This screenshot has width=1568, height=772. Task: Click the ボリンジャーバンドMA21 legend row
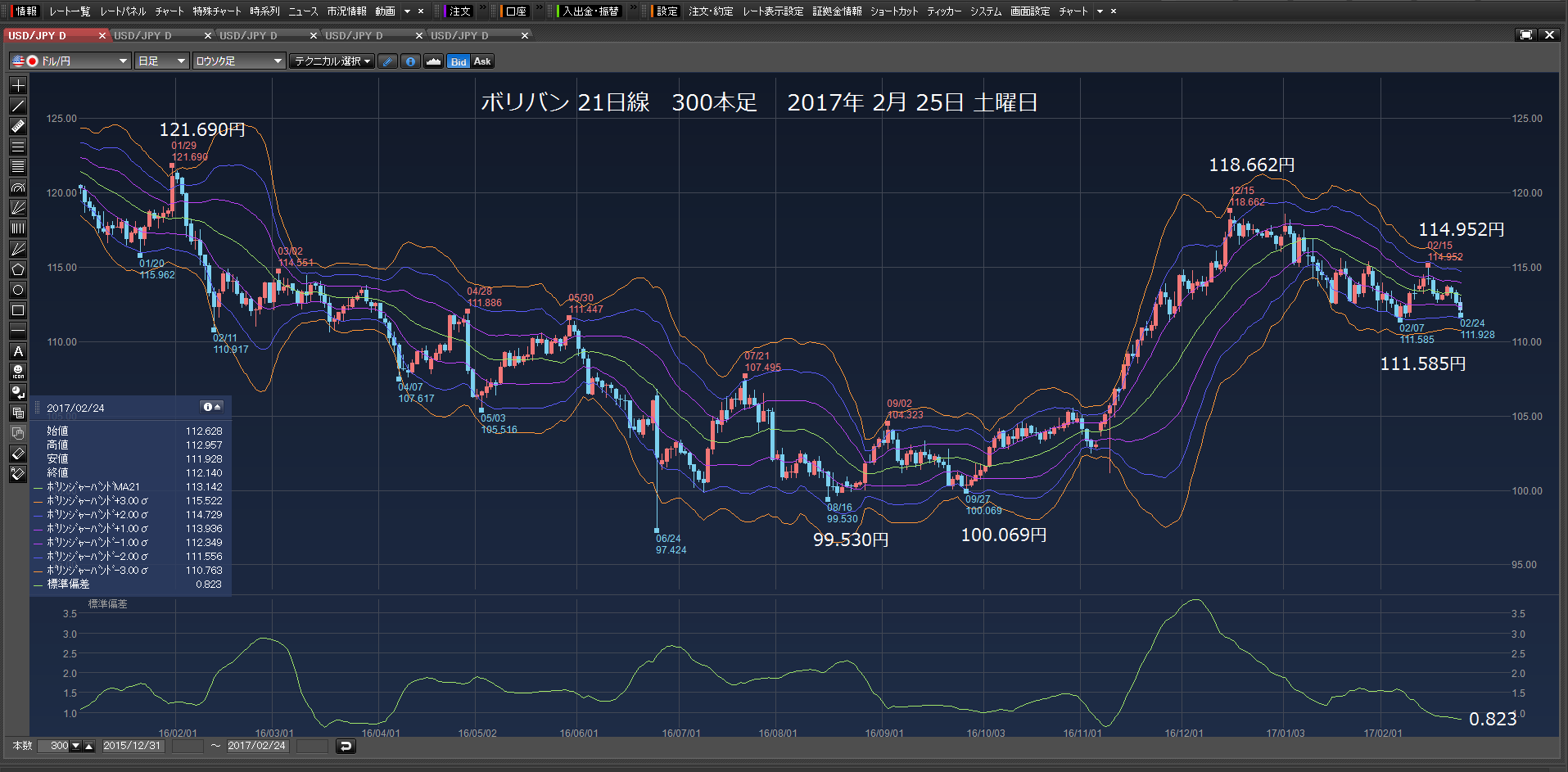128,486
